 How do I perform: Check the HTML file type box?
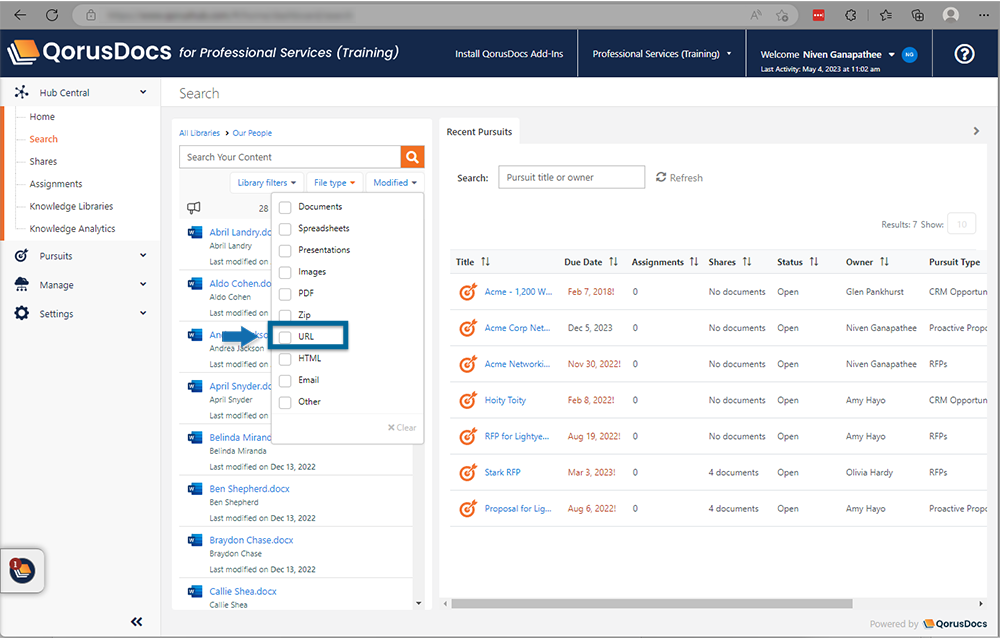(285, 359)
